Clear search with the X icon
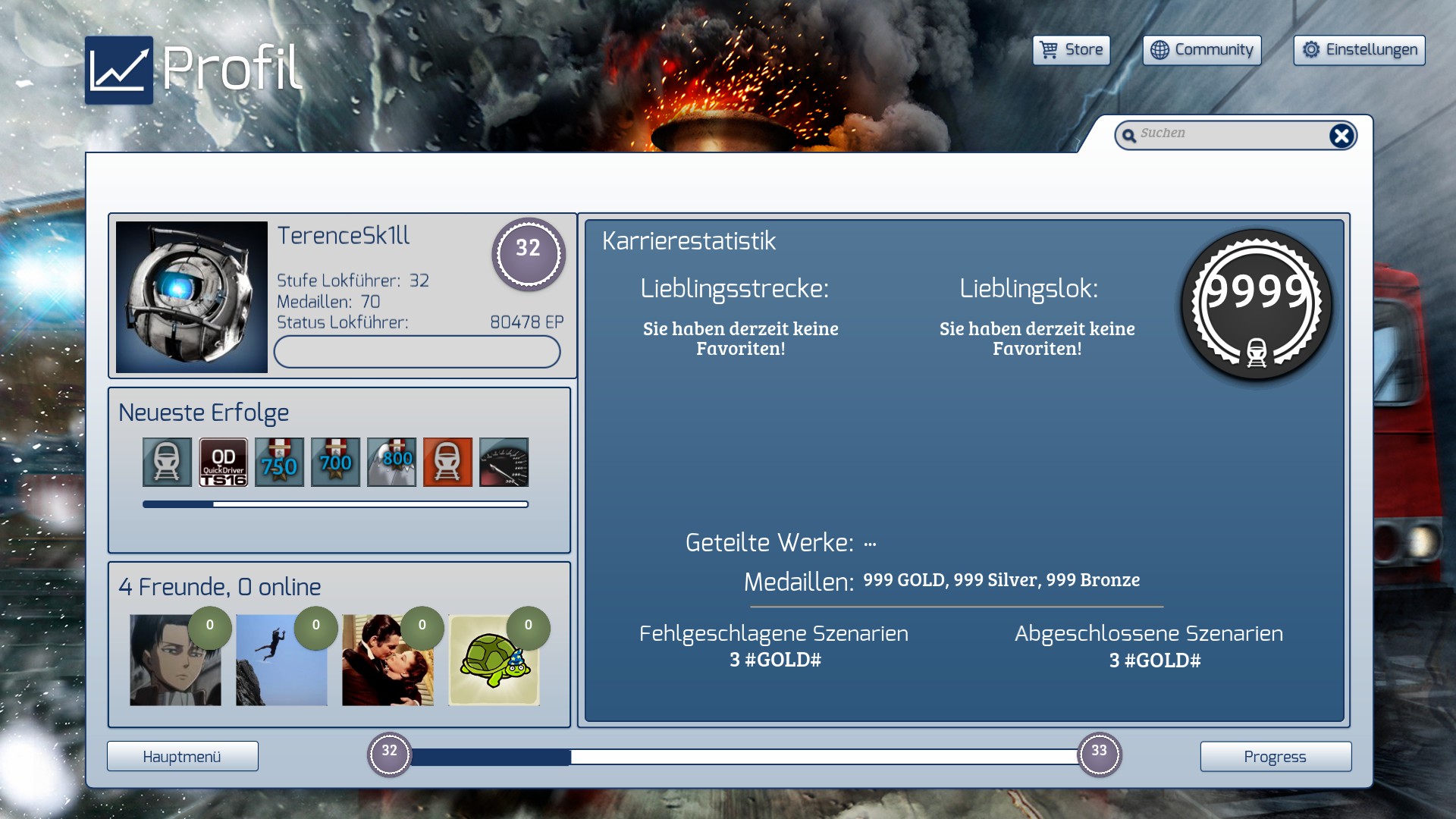 1341,136
